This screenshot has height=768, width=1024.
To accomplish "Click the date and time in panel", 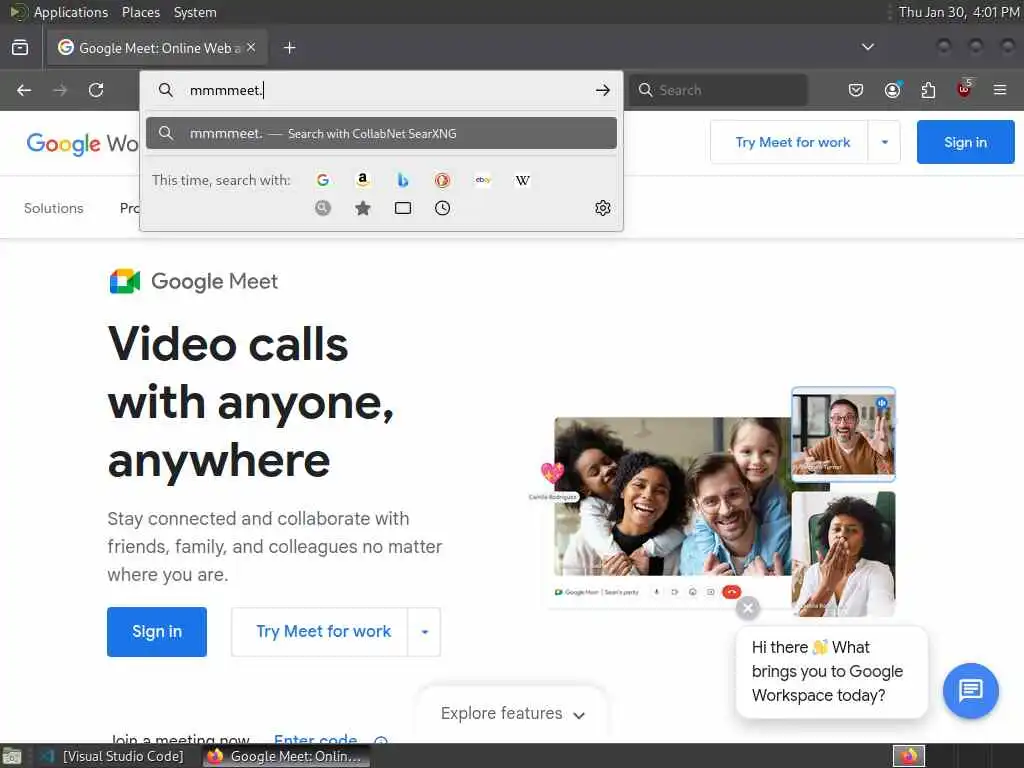I will (x=959, y=12).
